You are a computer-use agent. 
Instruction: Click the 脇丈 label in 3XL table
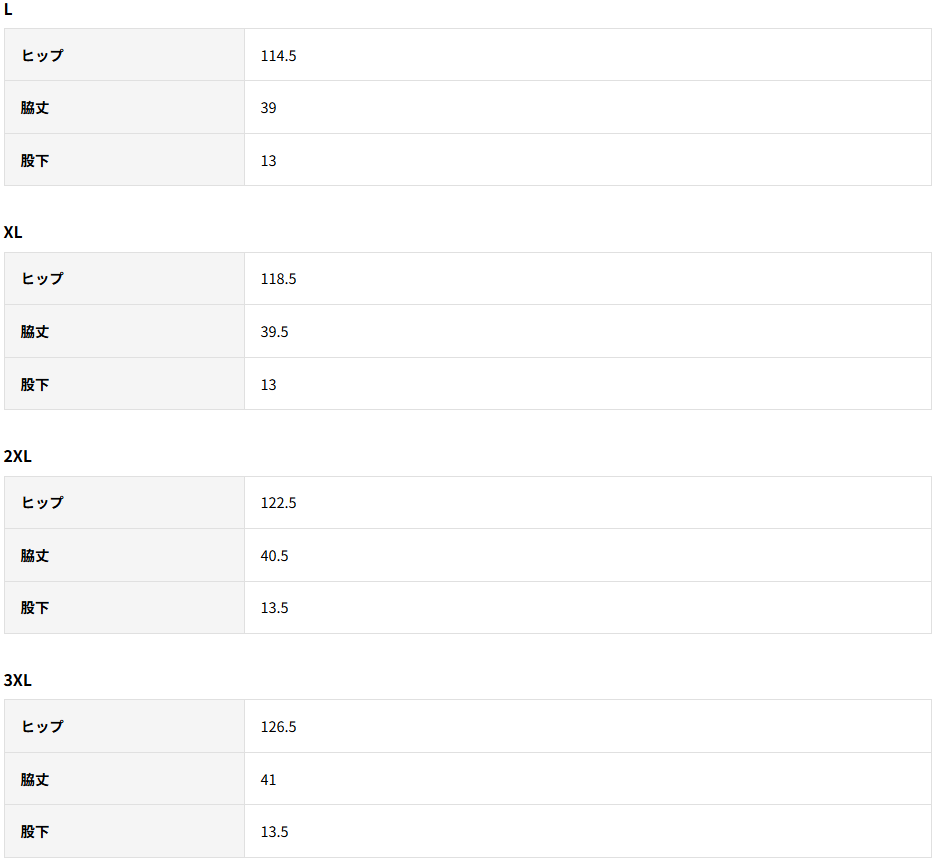35,780
